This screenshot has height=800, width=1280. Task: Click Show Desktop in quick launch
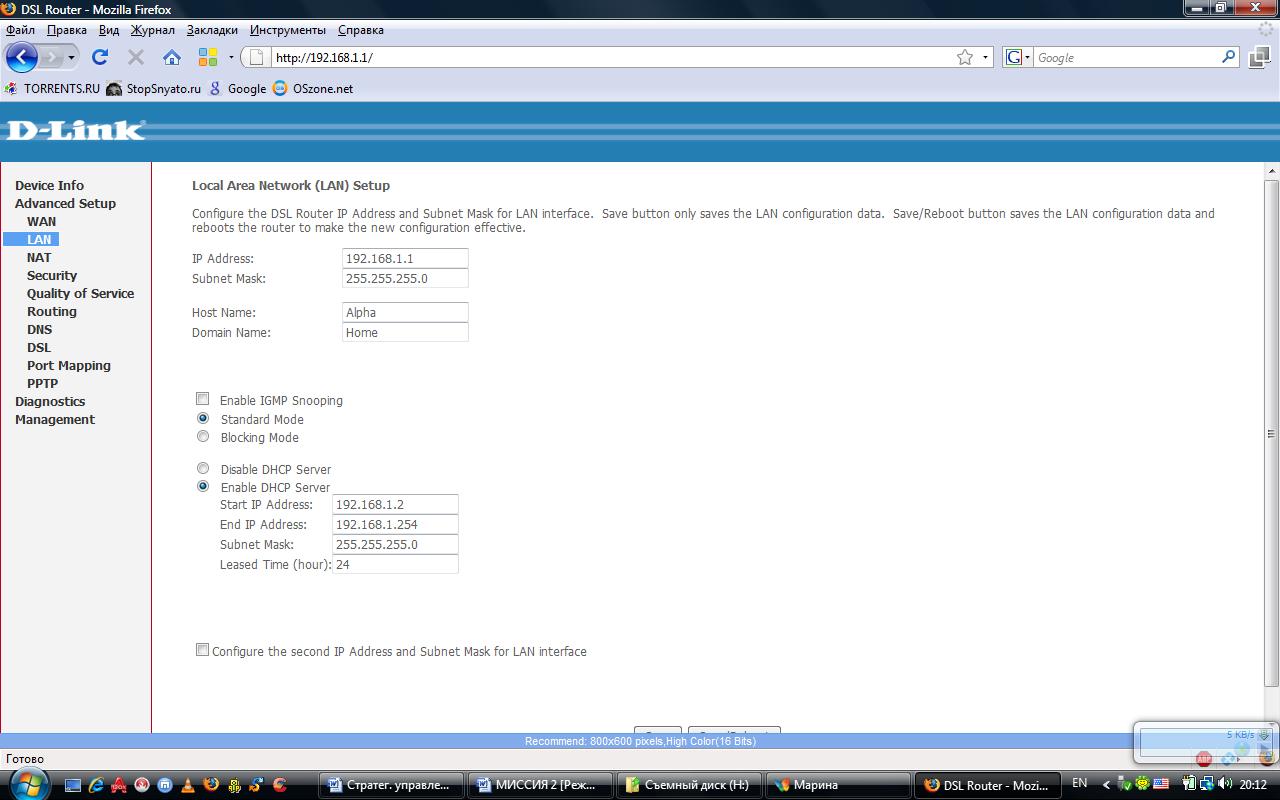[74, 785]
